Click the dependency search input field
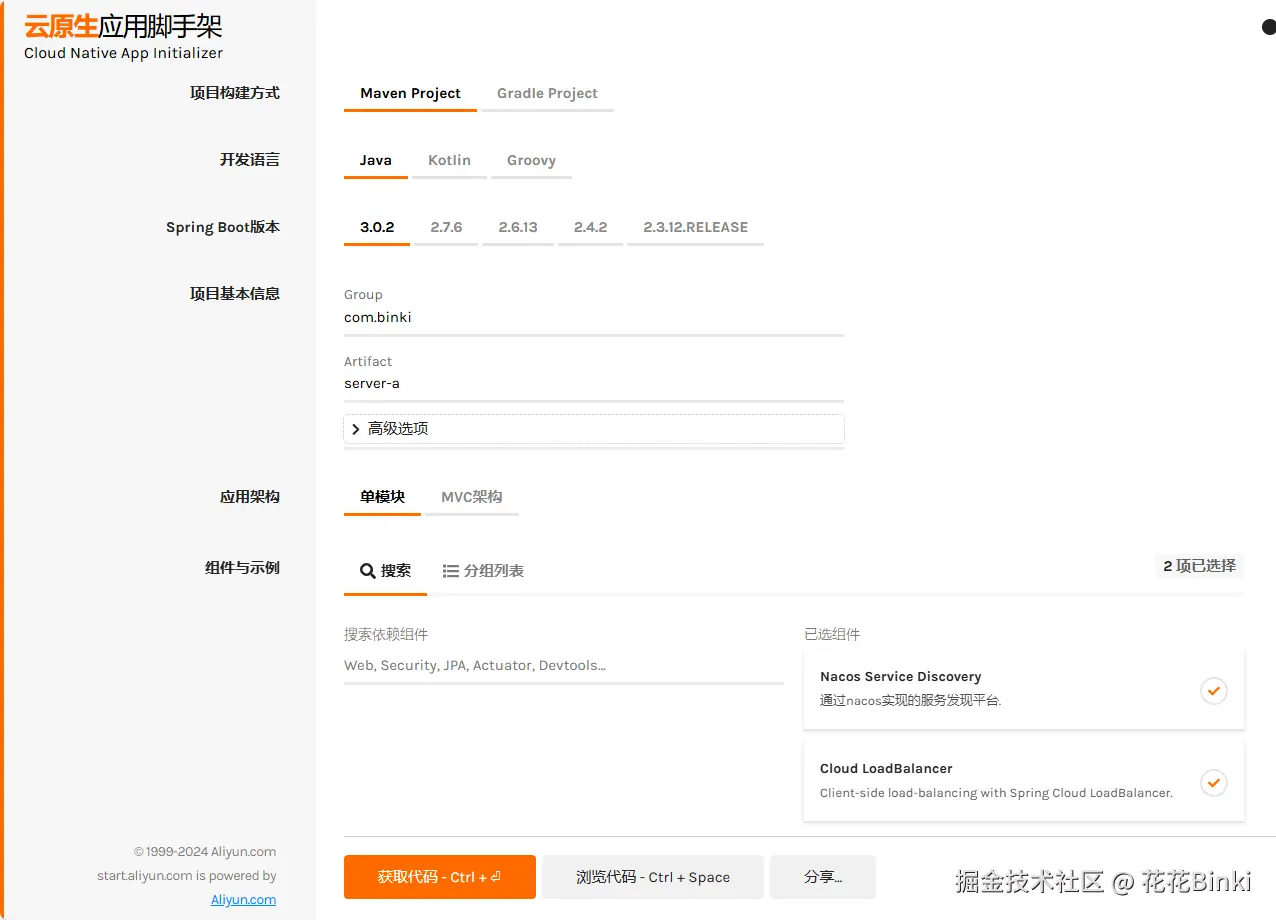Viewport: 1276px width, 920px height. point(564,666)
